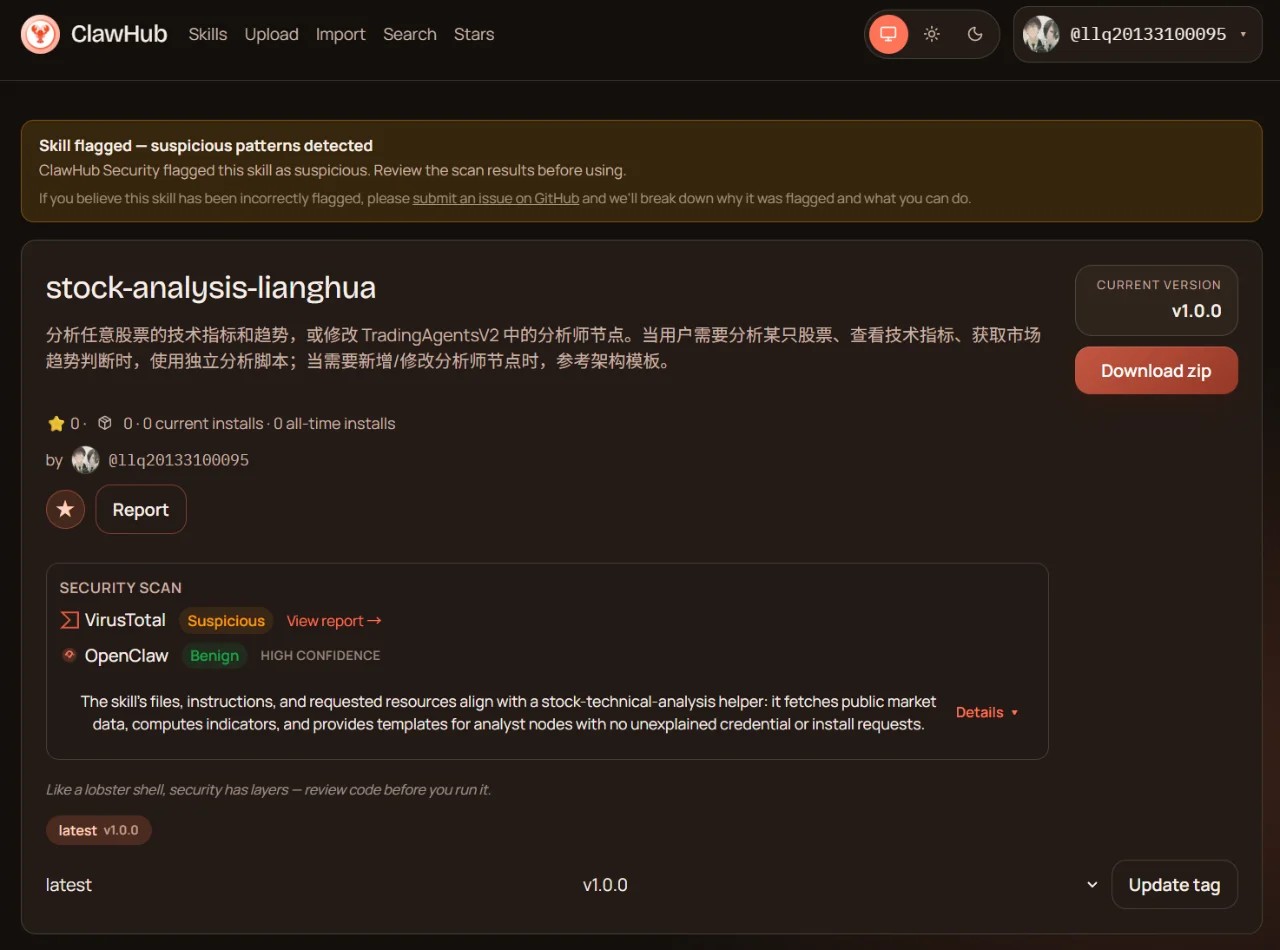
Task: Click submit an issue on GitHub link
Action: click(495, 198)
